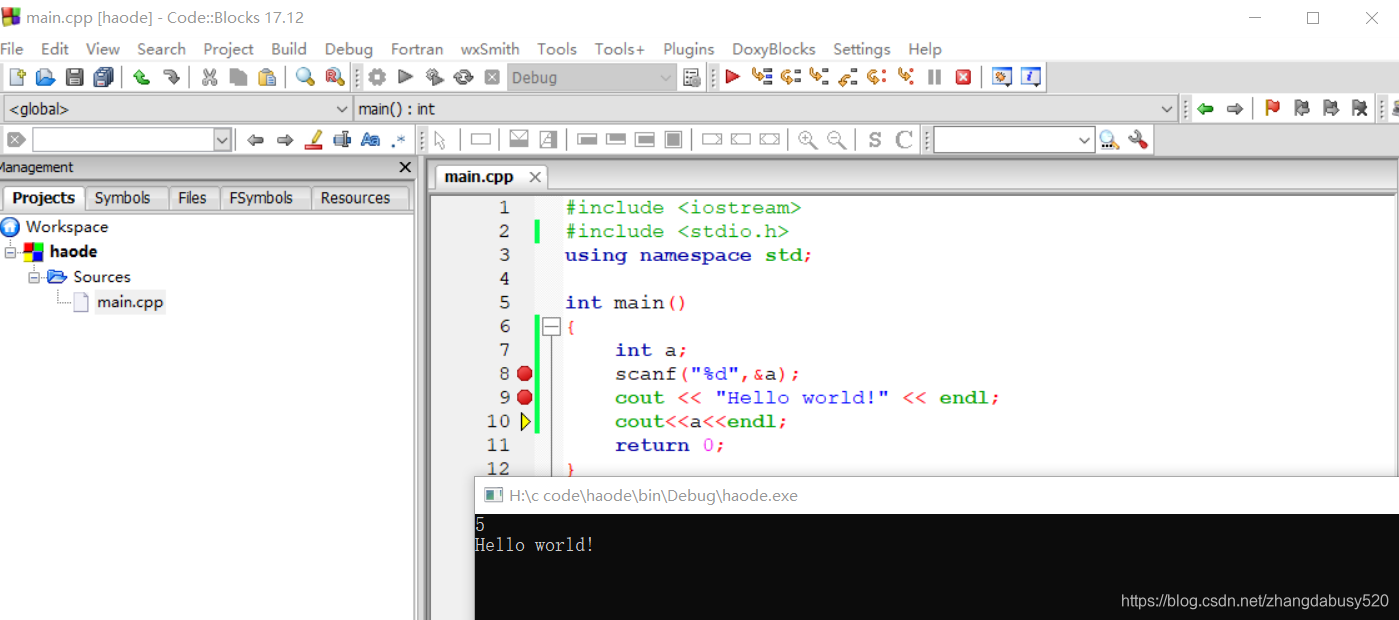
Task: Open the debugger Various info icon
Action: (x=1031, y=77)
